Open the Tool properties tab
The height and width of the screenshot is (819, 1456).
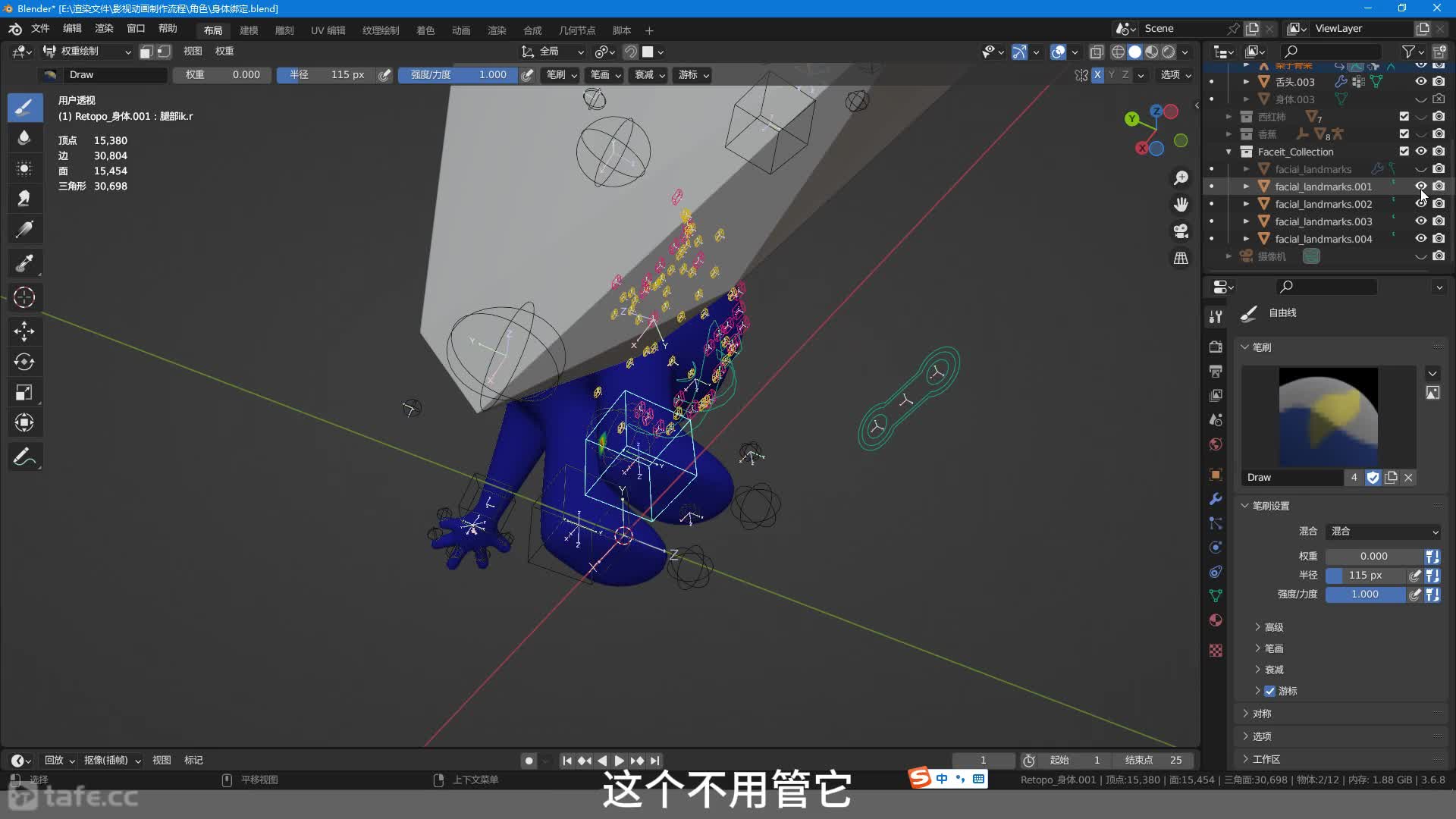[x=1216, y=317]
